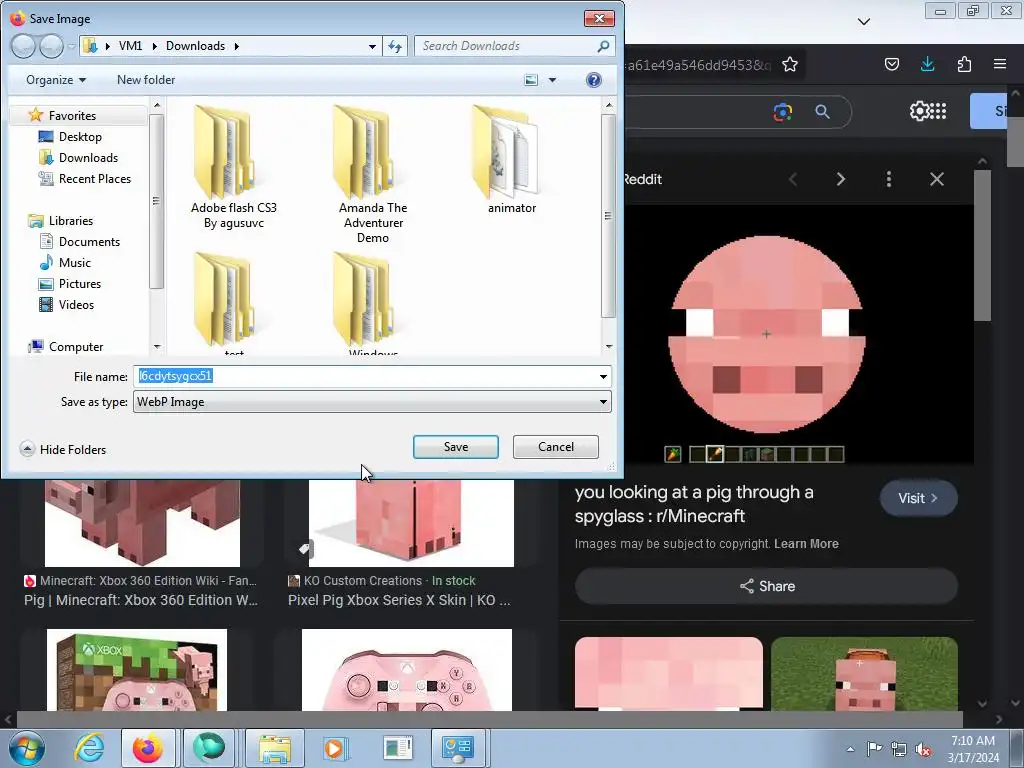The width and height of the screenshot is (1024, 768).
Task: Bookmark the page with the star icon
Action: tap(790, 64)
